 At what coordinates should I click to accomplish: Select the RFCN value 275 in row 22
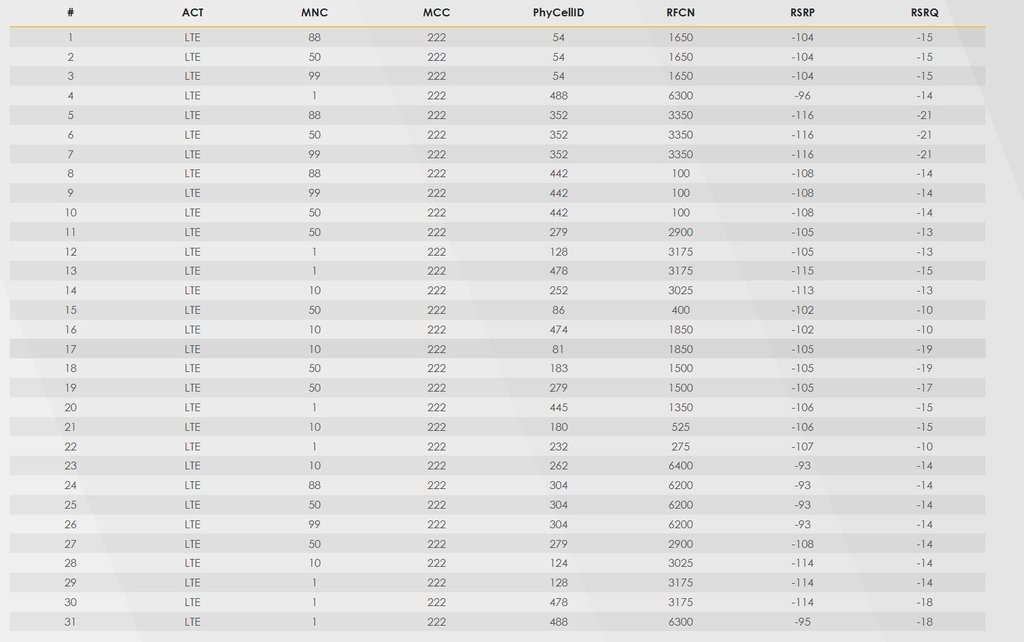click(x=680, y=447)
